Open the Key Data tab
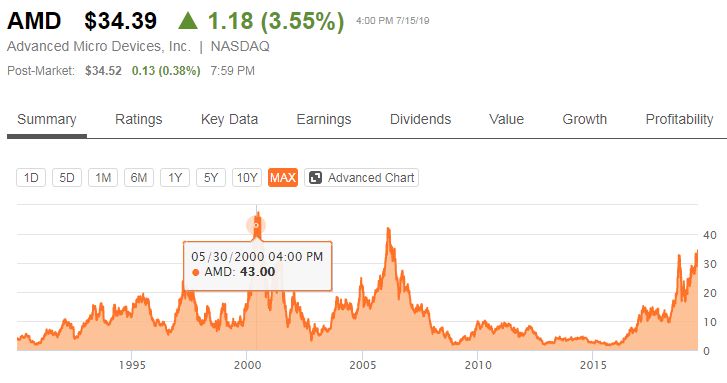The width and height of the screenshot is (727, 383). click(230, 120)
